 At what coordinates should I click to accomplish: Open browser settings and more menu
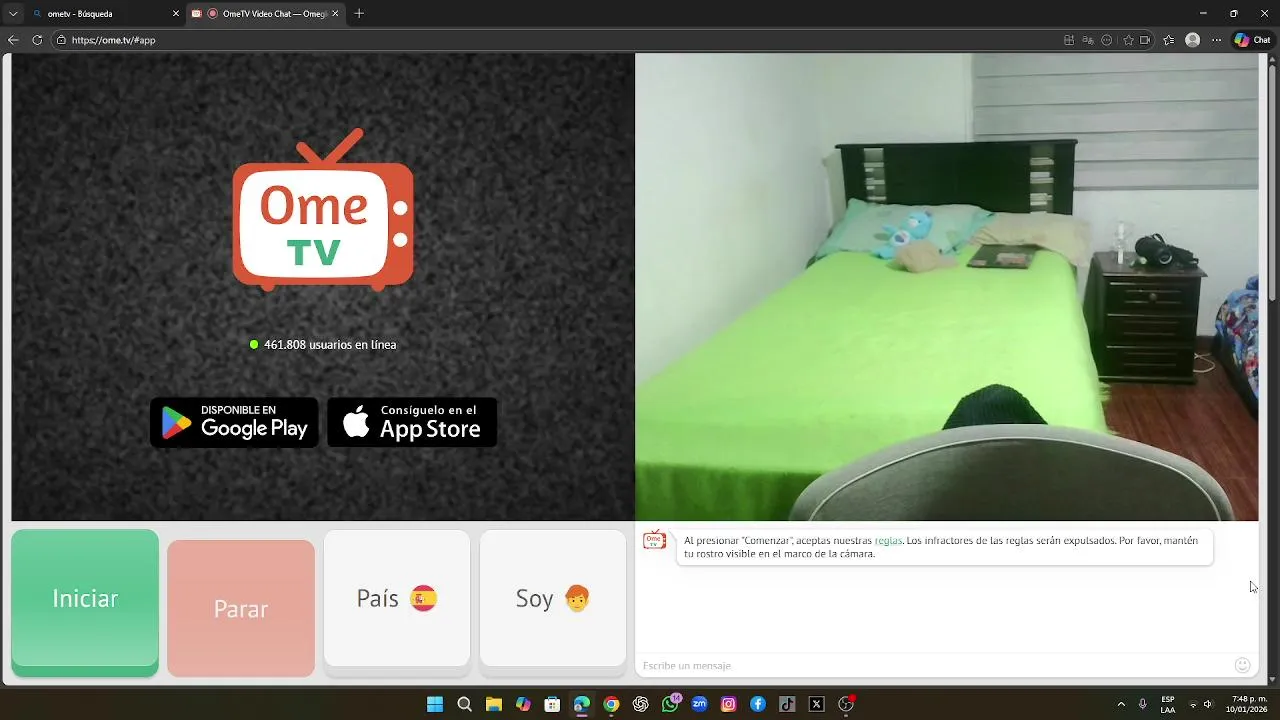[x=1216, y=40]
